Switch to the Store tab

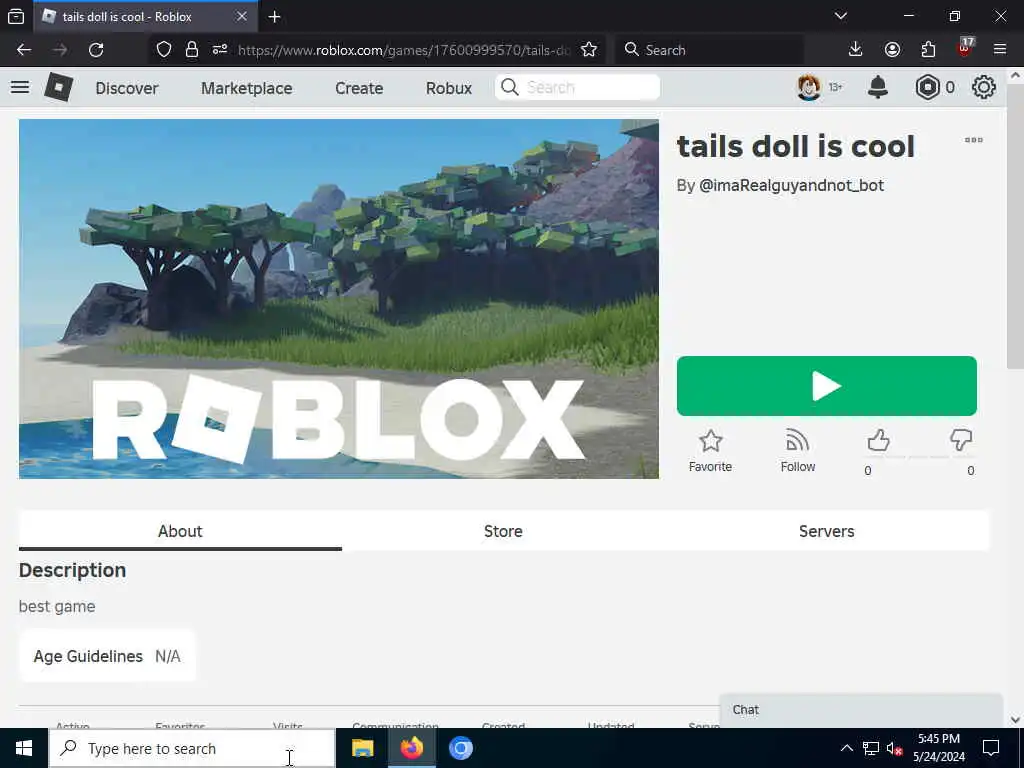pyautogui.click(x=503, y=531)
